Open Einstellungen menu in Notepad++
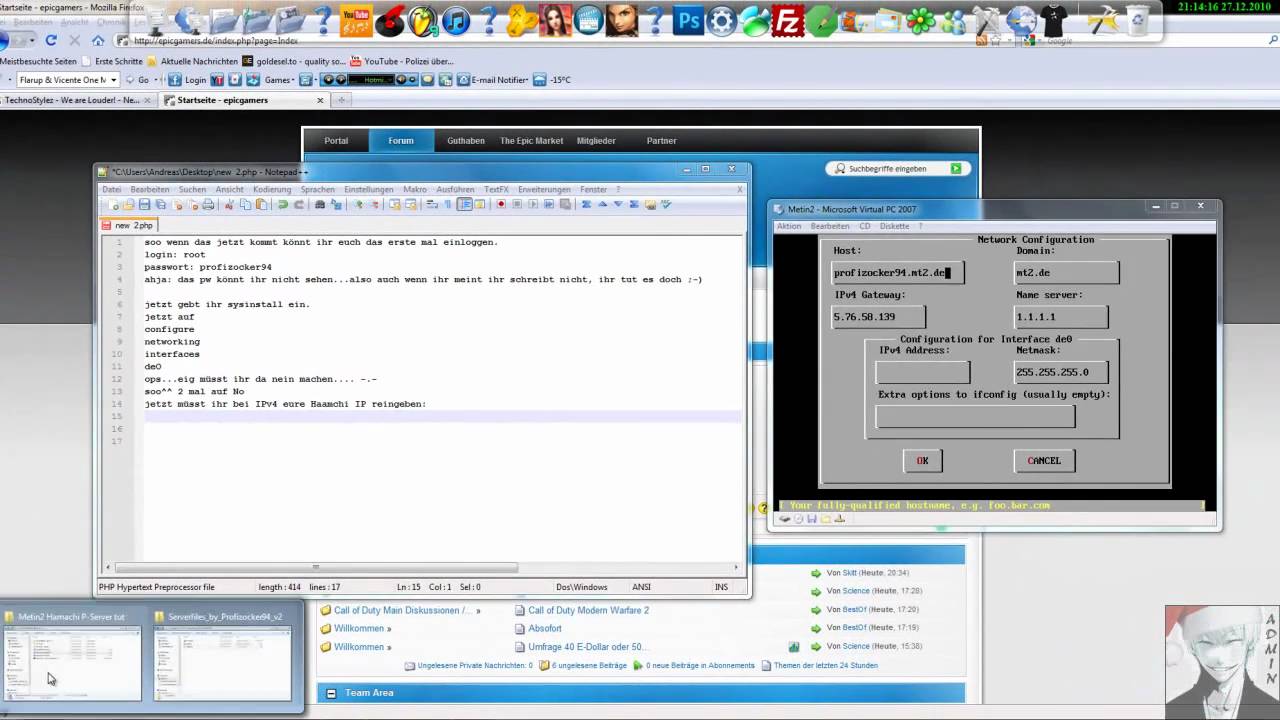Image resolution: width=1280 pixels, height=720 pixels. pyautogui.click(x=369, y=189)
